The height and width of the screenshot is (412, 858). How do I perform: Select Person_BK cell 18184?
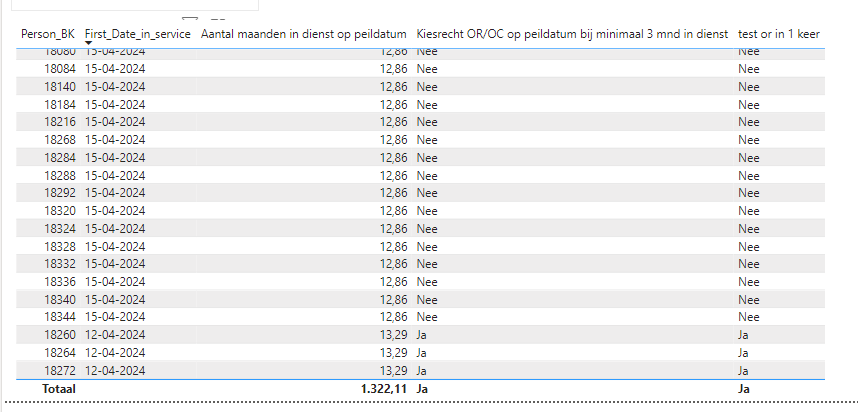[60, 105]
